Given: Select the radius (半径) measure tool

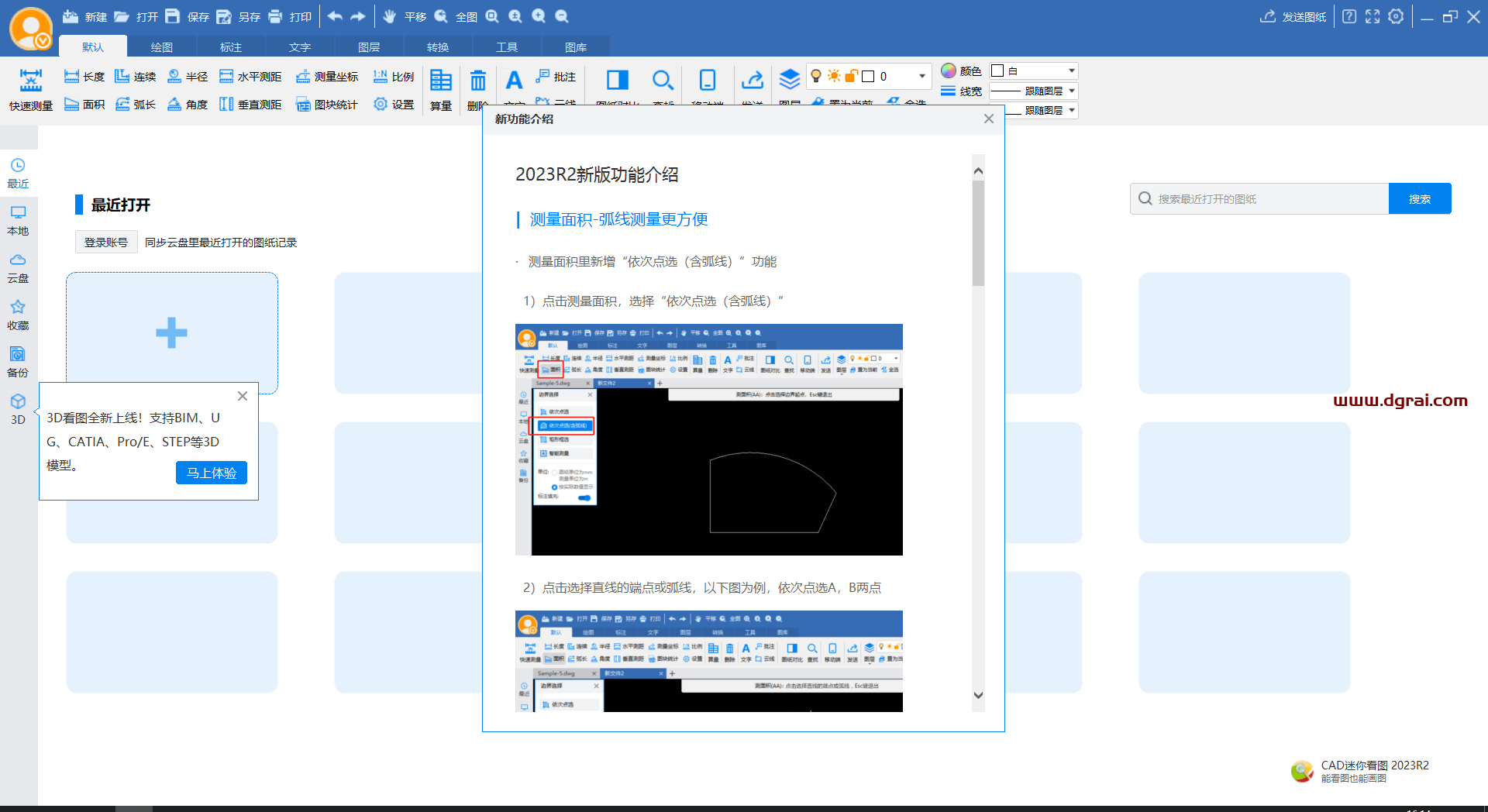Looking at the screenshot, I should tap(188, 77).
